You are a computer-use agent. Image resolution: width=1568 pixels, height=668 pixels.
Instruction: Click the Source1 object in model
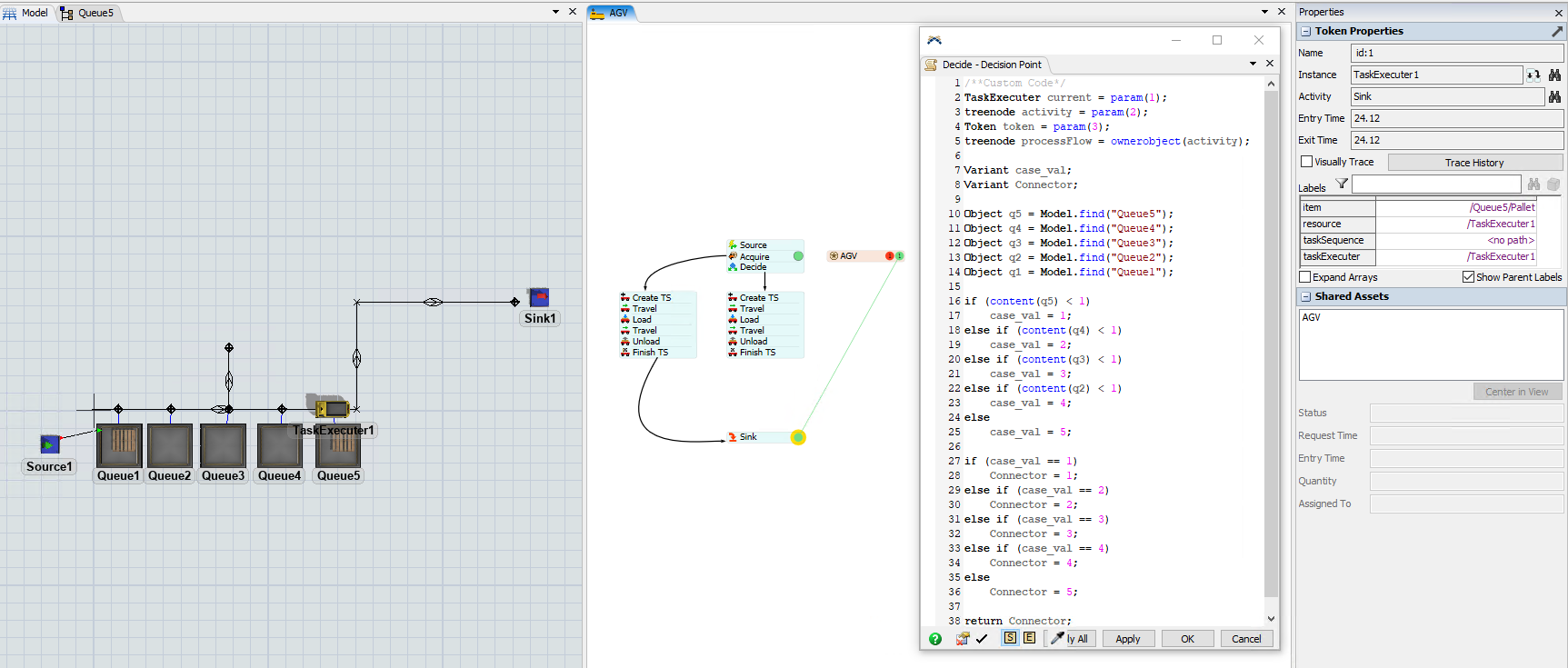click(x=50, y=444)
